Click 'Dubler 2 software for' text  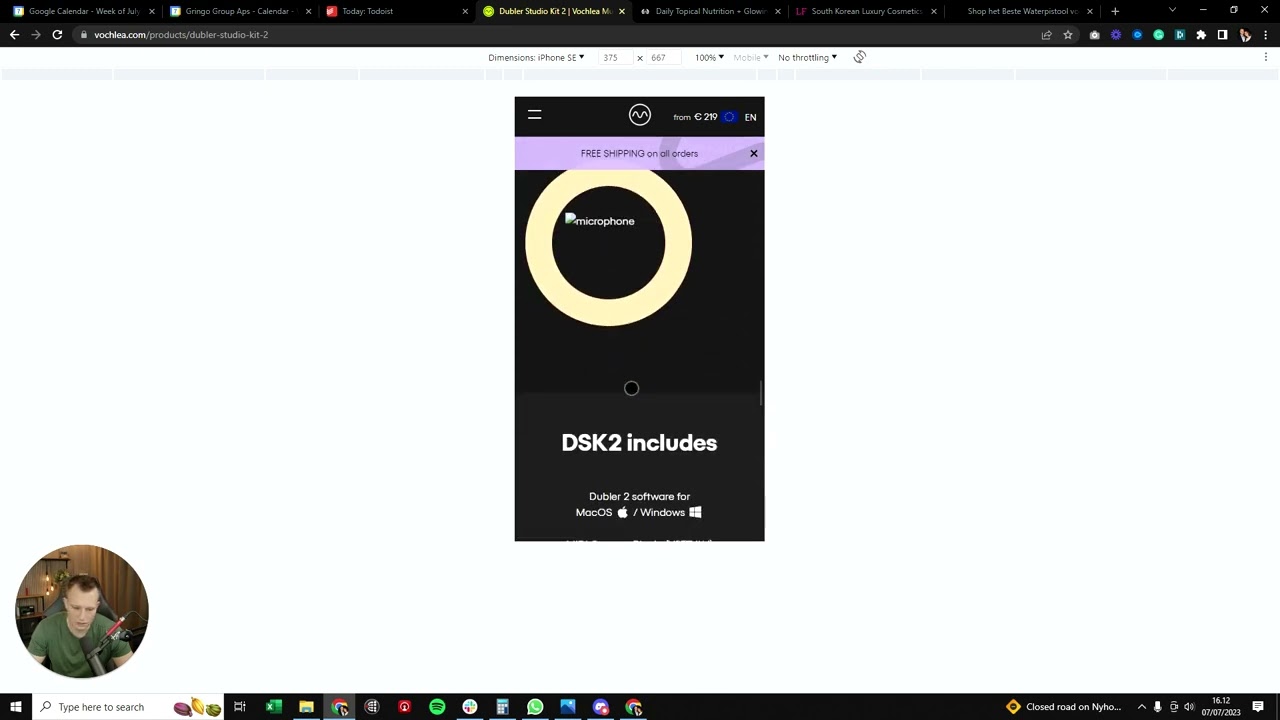(639, 496)
